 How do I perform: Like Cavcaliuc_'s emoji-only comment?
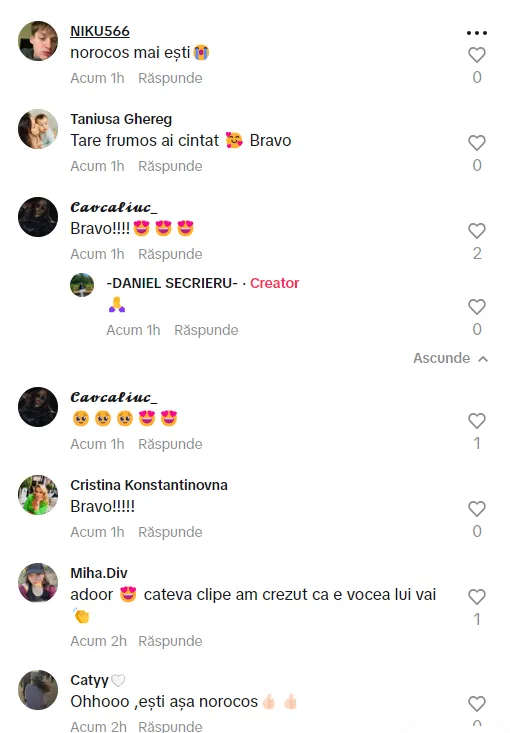tap(477, 421)
